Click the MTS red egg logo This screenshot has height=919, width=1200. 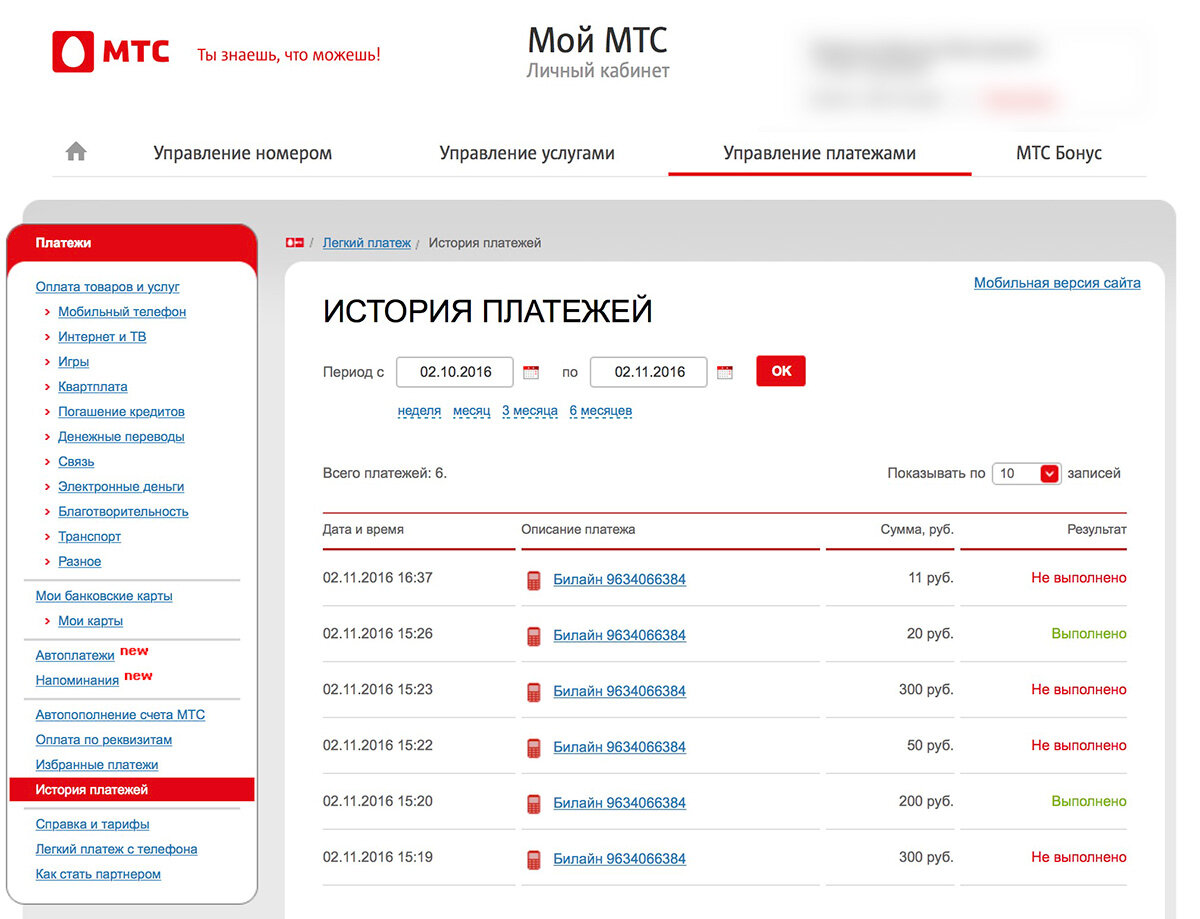point(72,52)
